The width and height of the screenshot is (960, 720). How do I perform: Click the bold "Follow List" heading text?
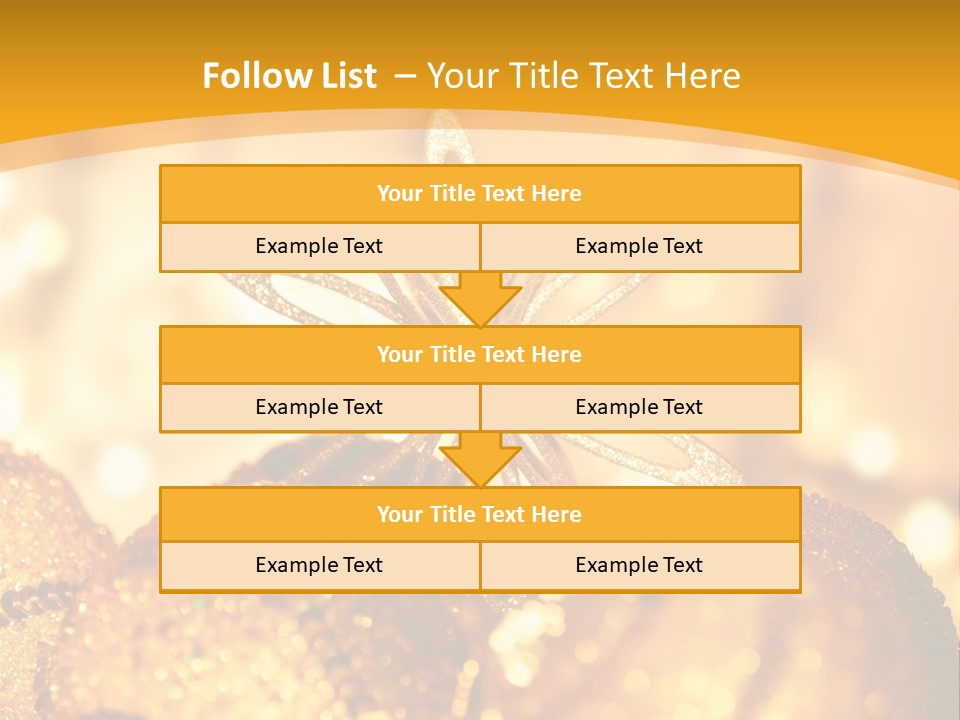pos(289,76)
